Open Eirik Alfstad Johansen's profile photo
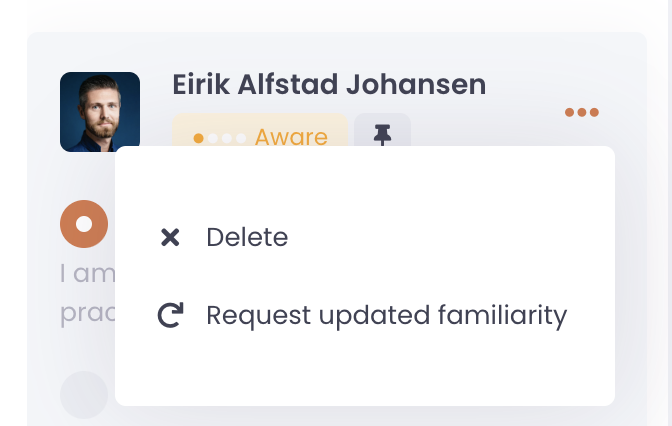 100,112
